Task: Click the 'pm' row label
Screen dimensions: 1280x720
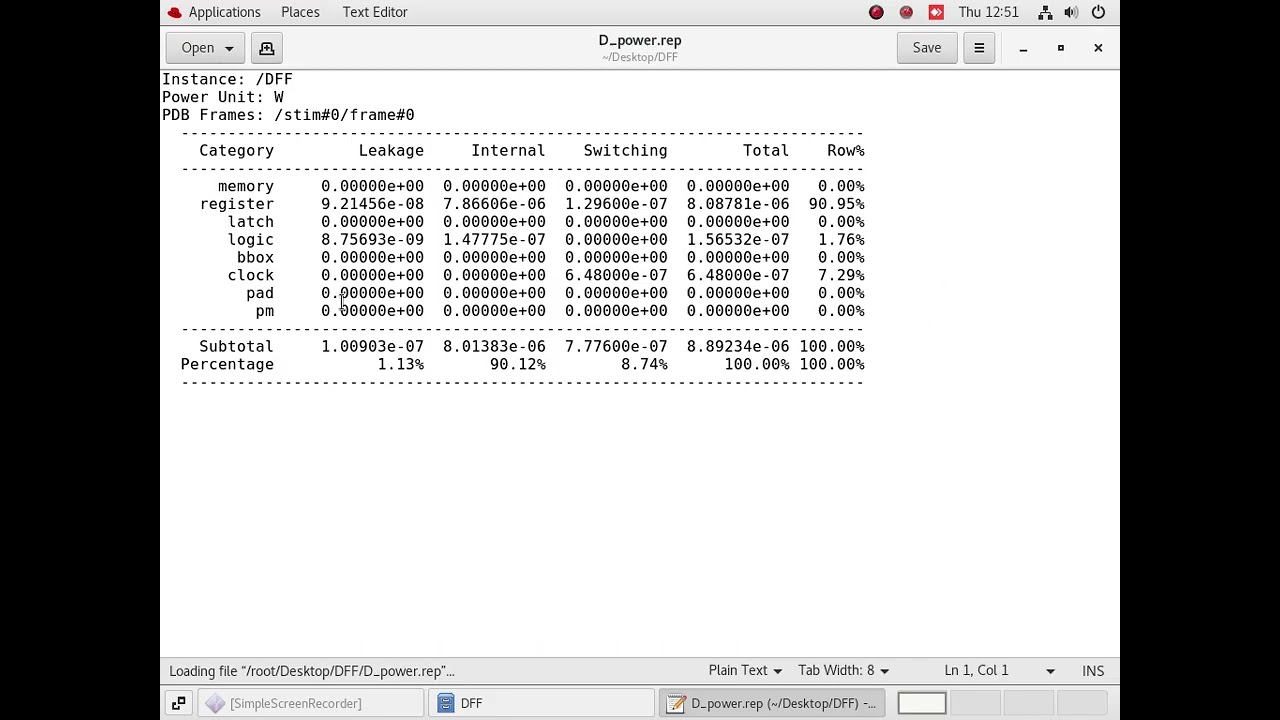Action: [x=264, y=311]
